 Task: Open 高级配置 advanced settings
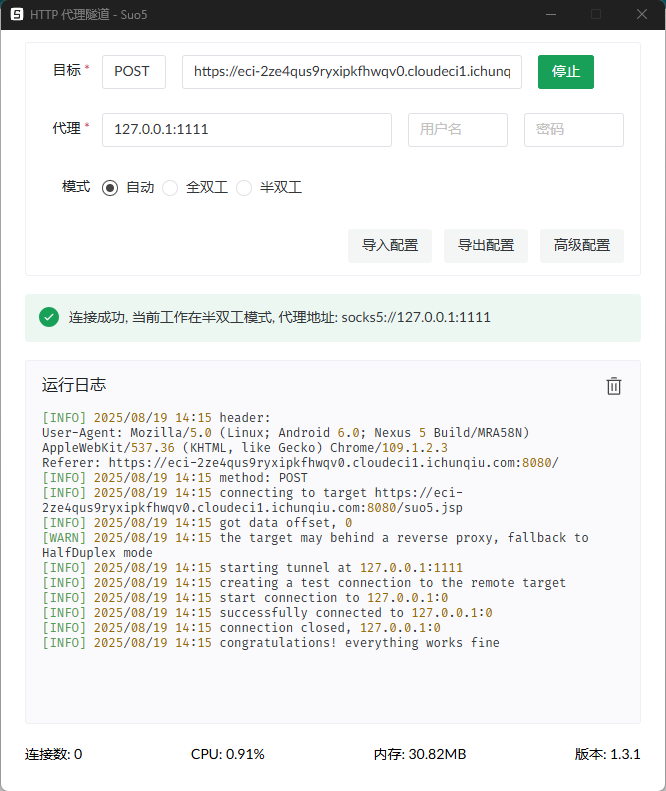tap(582, 245)
